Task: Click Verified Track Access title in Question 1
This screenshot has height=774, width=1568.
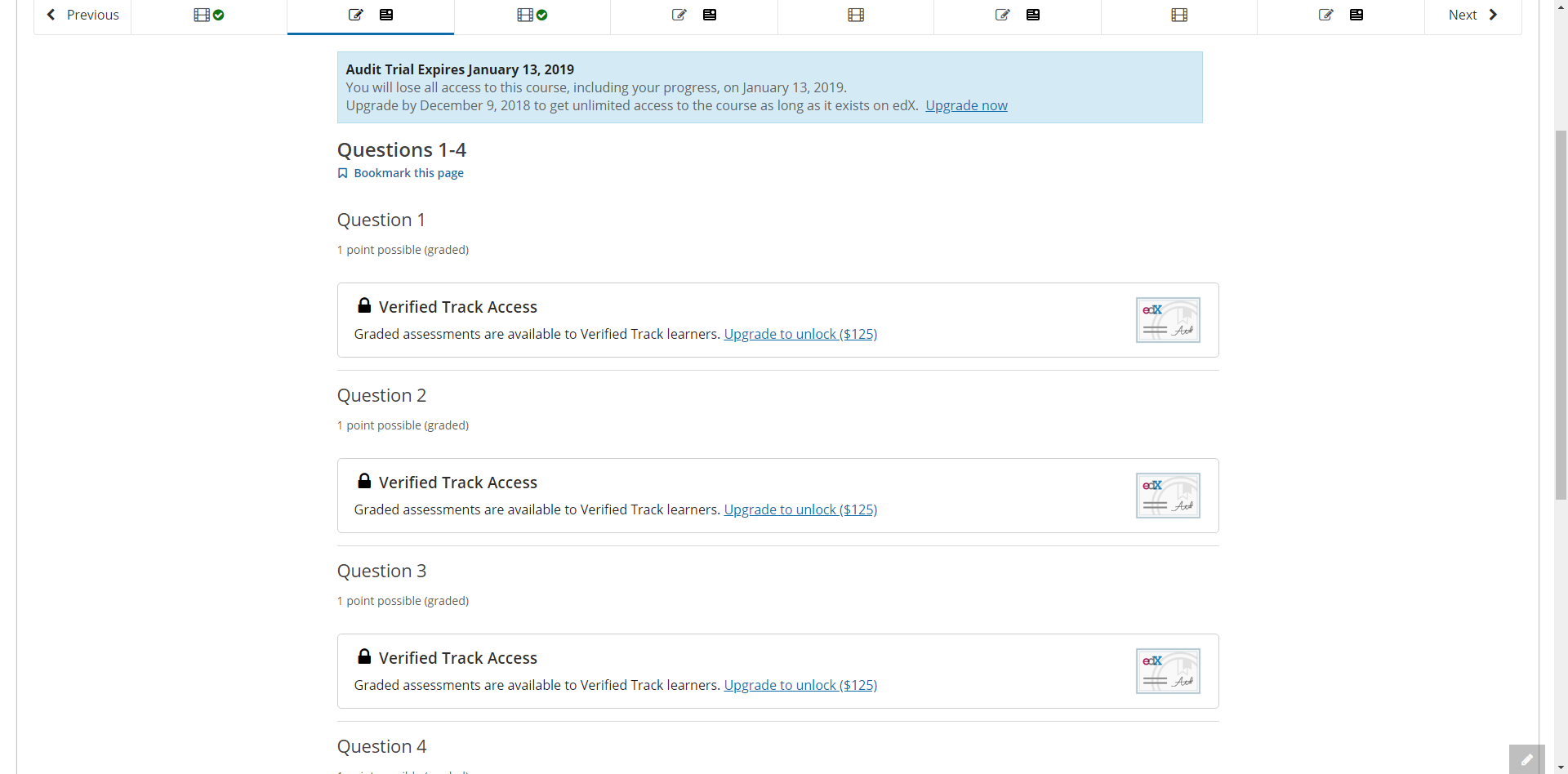Action: [458, 307]
